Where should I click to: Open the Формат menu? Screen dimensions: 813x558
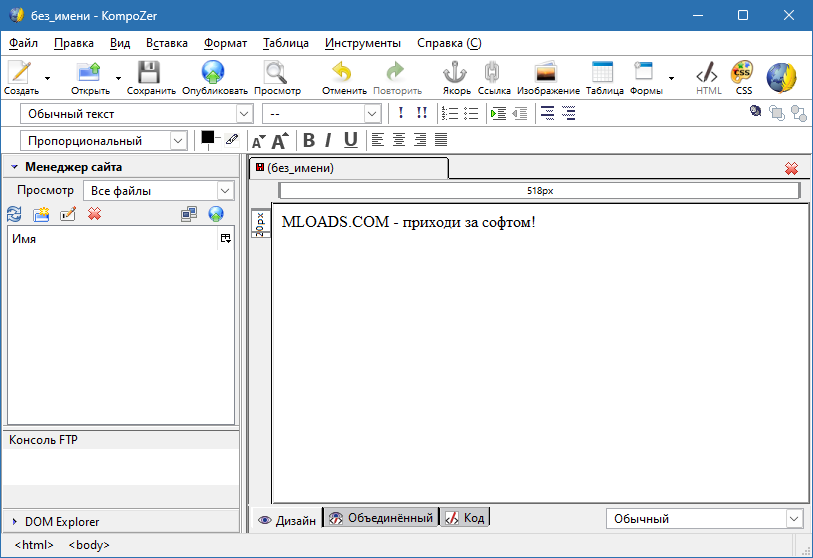pyautogui.click(x=225, y=43)
